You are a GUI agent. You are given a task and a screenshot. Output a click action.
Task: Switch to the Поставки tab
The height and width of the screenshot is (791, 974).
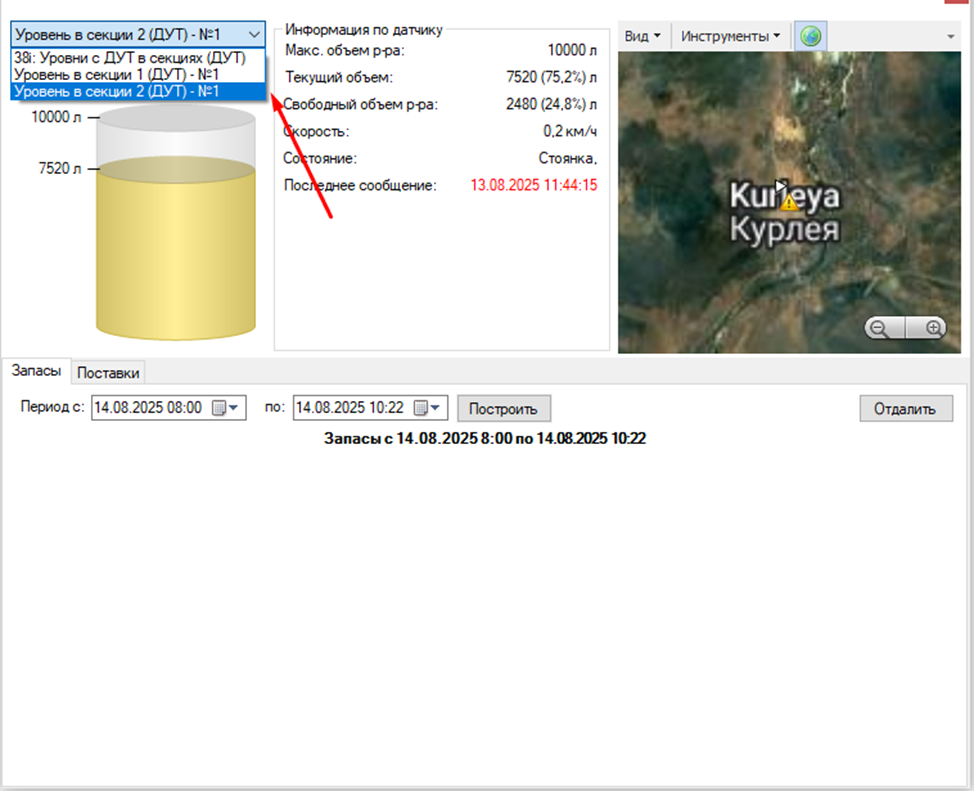[109, 373]
